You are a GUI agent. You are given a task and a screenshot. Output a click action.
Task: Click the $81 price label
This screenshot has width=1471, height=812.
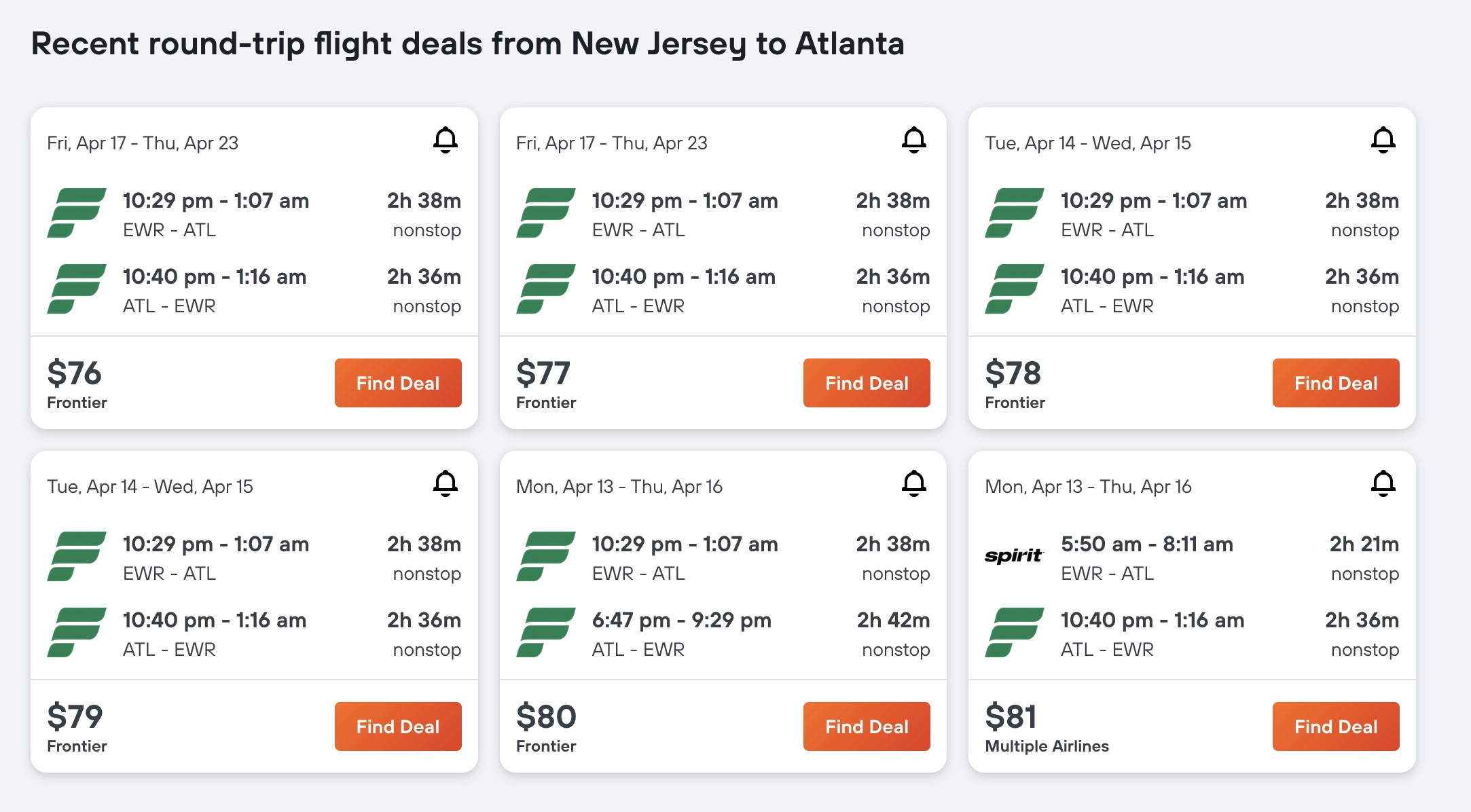[x=1011, y=717]
